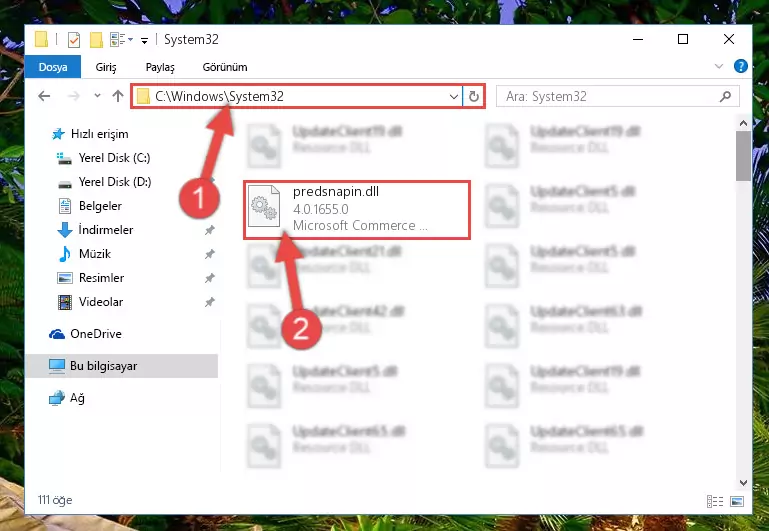The image size is (769, 531).
Task: Click the New folder quick access icon
Action: coord(96,39)
